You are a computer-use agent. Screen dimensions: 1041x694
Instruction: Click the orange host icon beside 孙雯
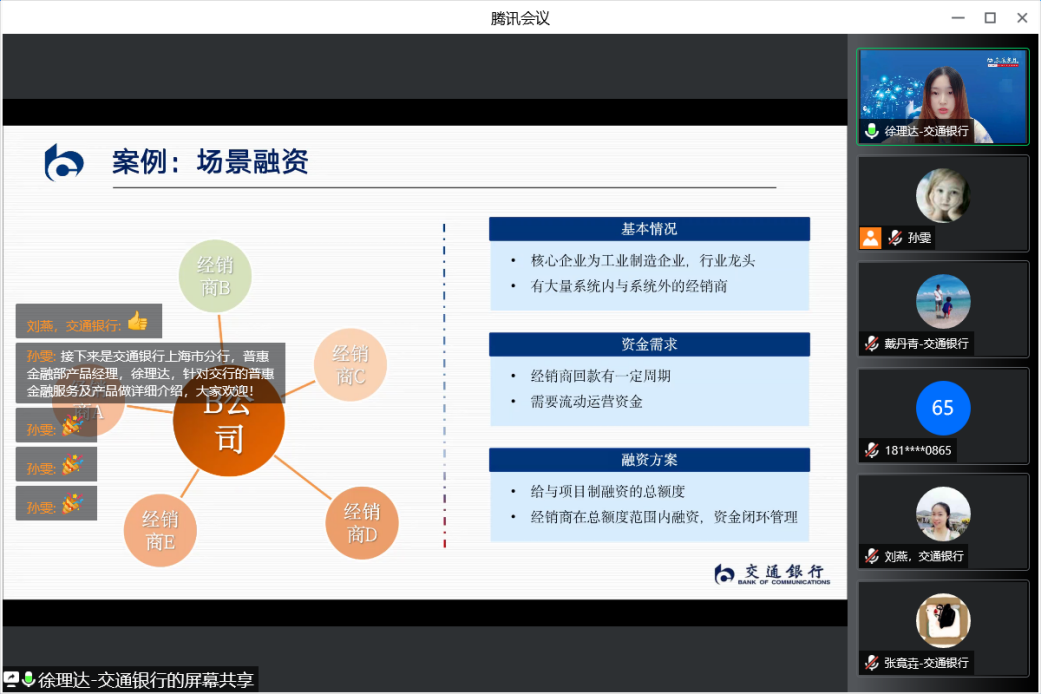[x=870, y=238]
